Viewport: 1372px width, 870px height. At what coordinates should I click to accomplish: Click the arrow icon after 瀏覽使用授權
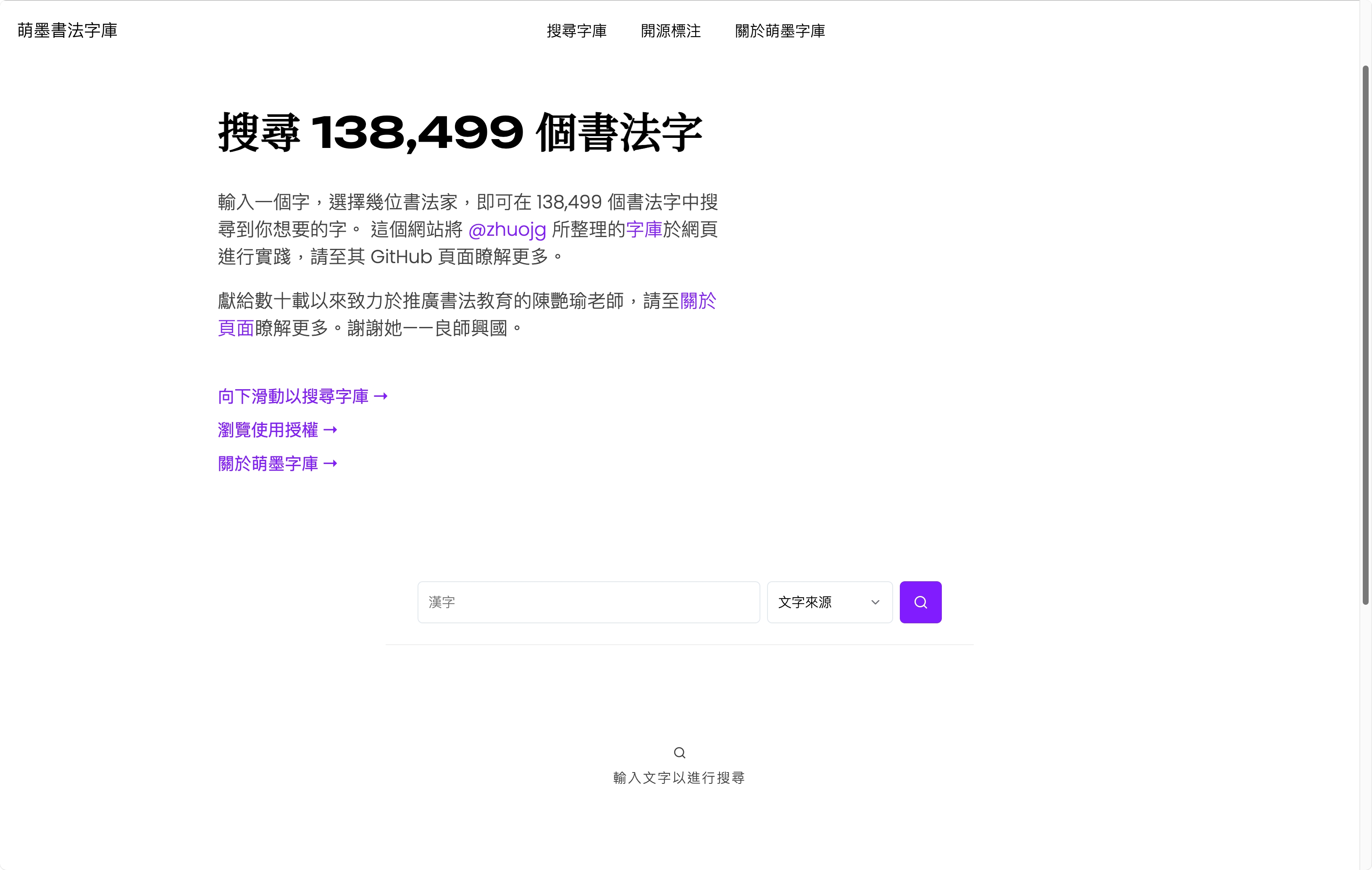click(331, 430)
